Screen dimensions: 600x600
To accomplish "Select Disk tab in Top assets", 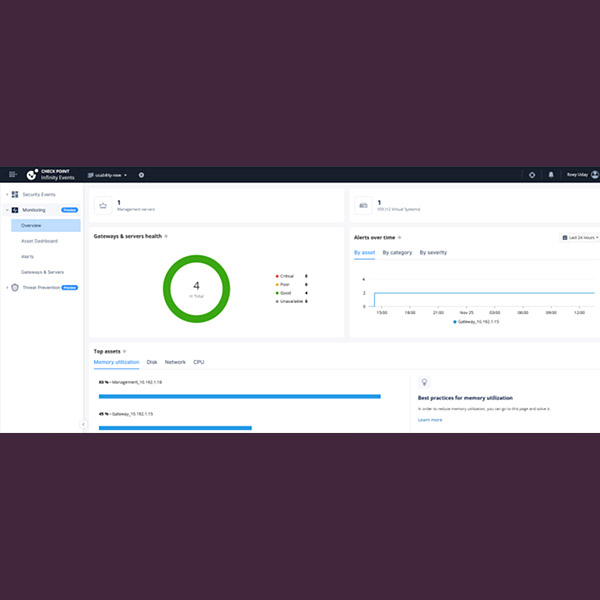I will point(152,362).
